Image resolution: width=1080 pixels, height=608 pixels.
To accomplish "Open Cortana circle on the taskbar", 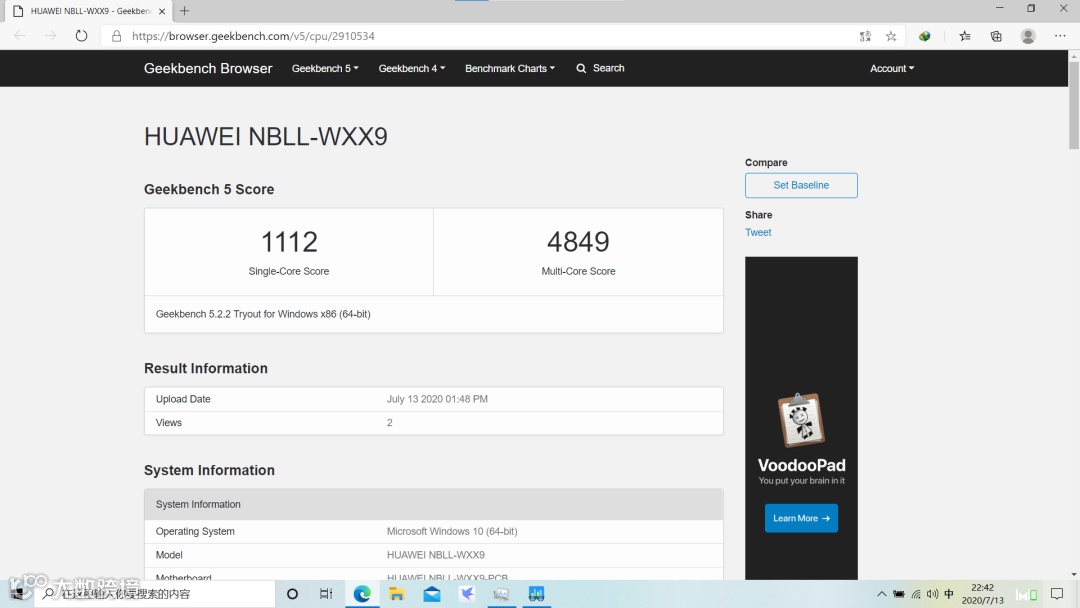I will click(292, 594).
